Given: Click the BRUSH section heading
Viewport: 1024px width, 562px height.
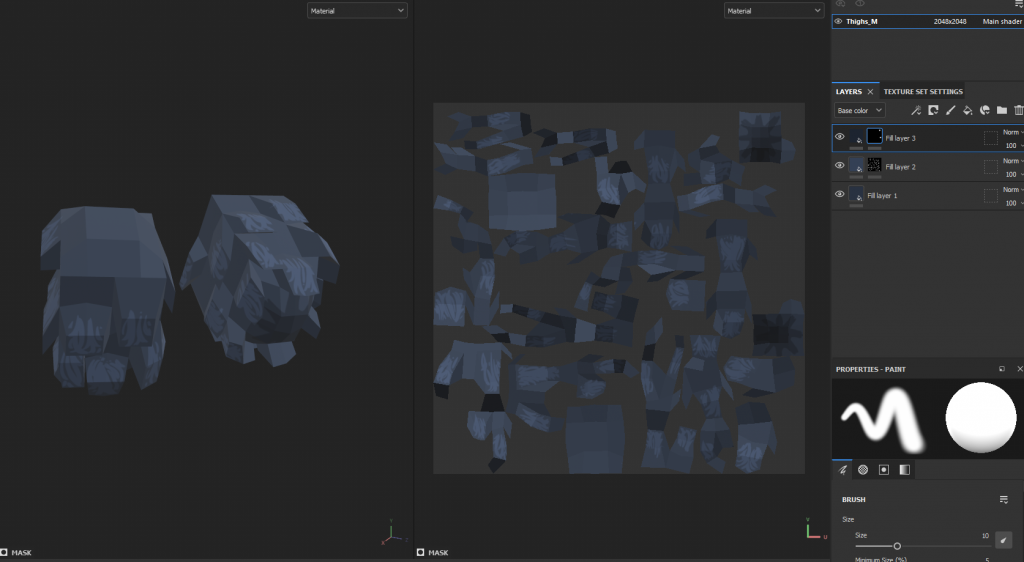Looking at the screenshot, I should pos(854,500).
